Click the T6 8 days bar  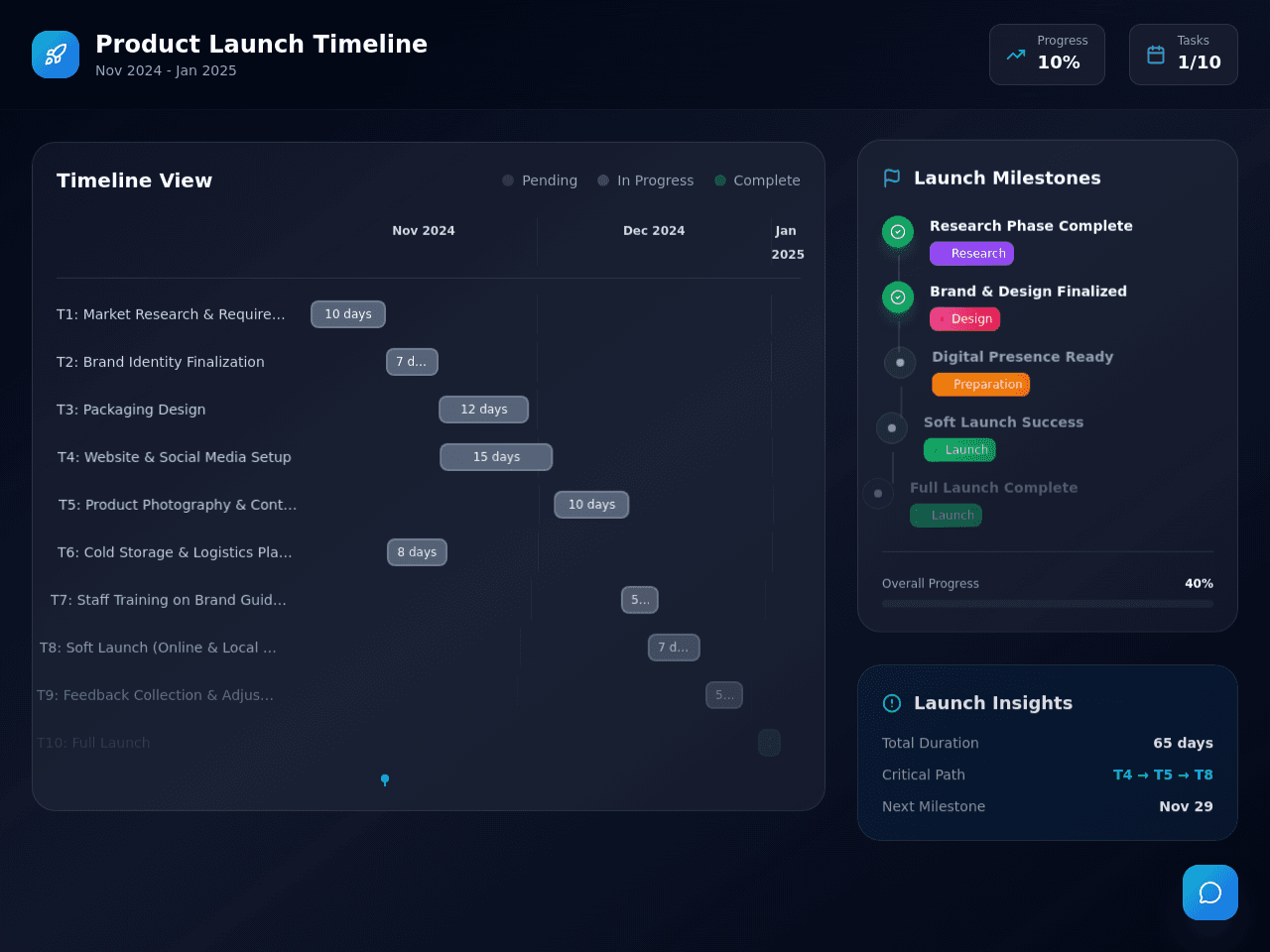point(417,552)
